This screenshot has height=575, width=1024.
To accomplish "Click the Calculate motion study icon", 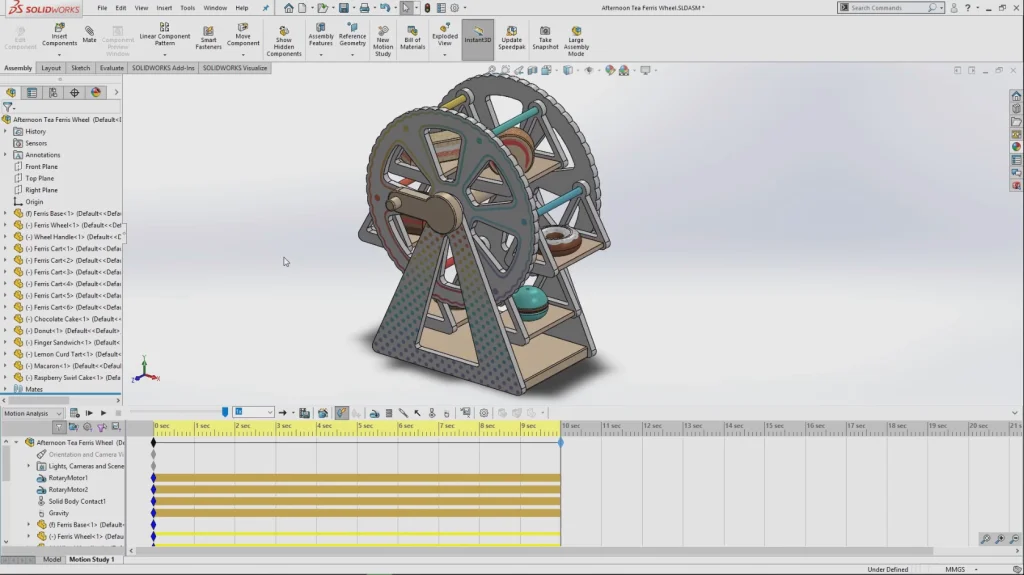I will pos(74,412).
